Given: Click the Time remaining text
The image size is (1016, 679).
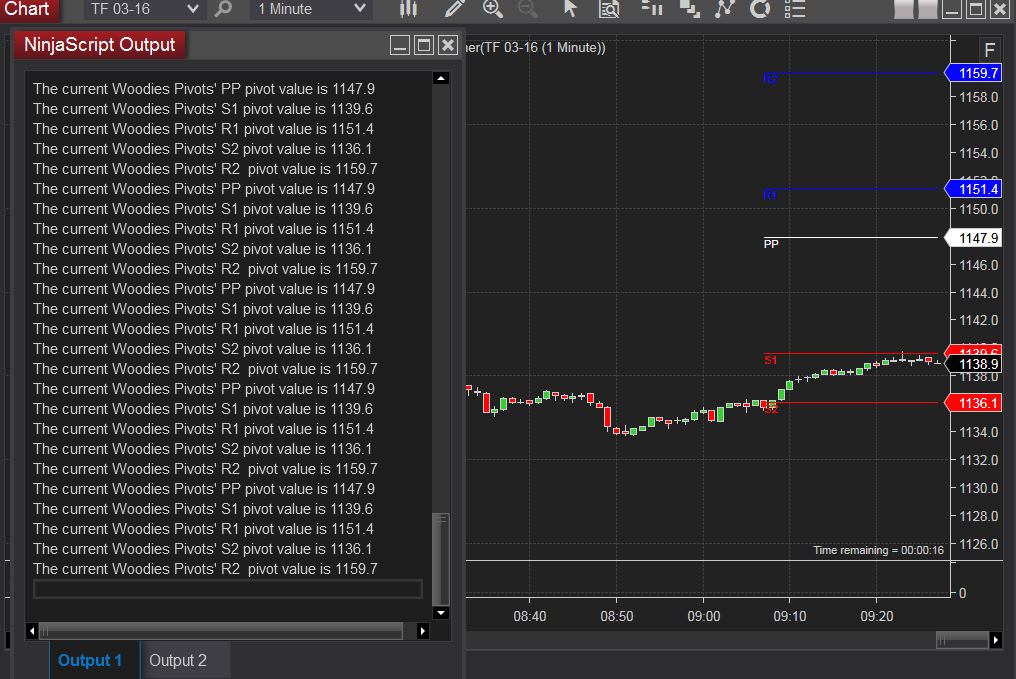Looking at the screenshot, I should [x=878, y=550].
